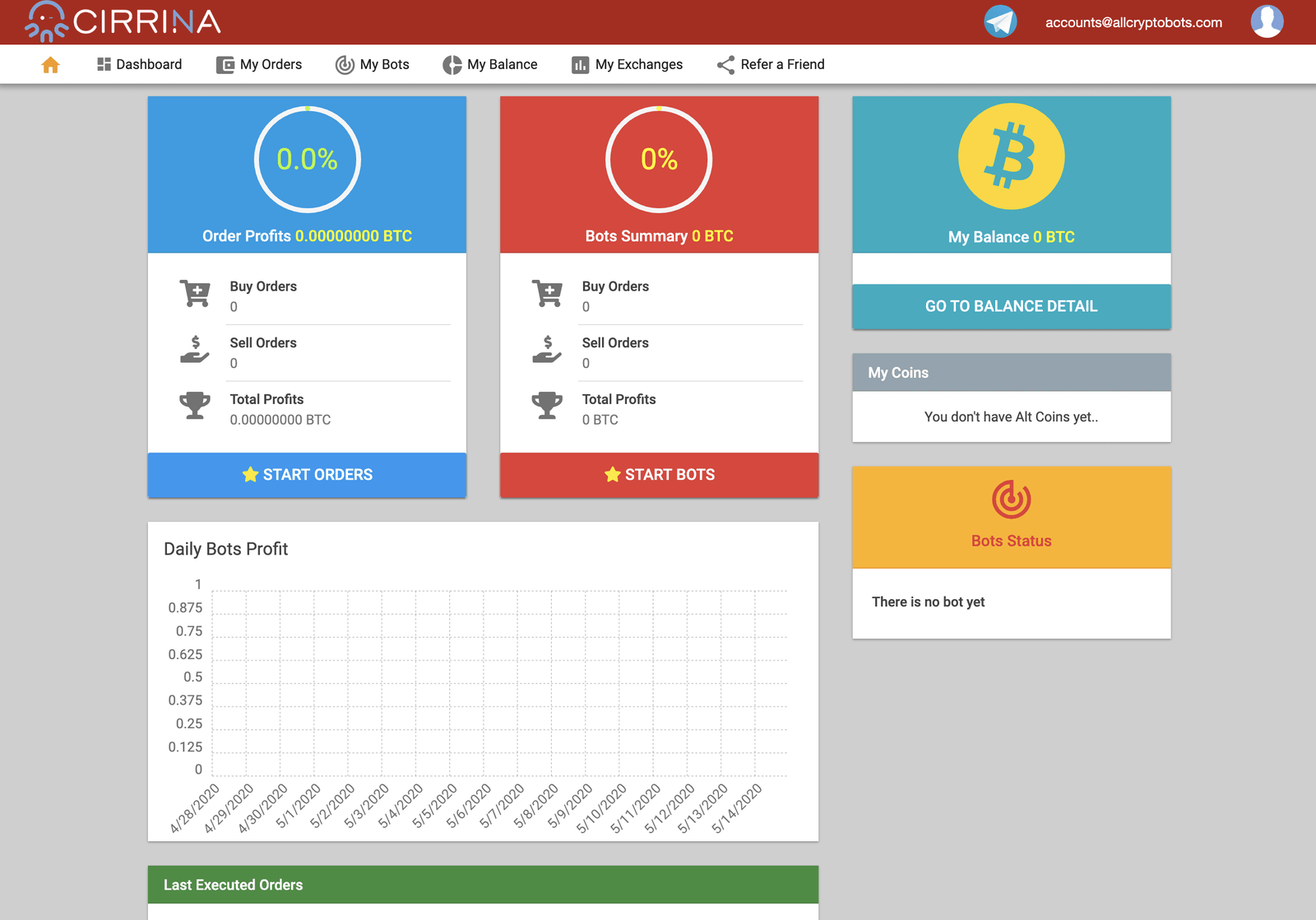Click Go To Balance Detail button

(1011, 306)
